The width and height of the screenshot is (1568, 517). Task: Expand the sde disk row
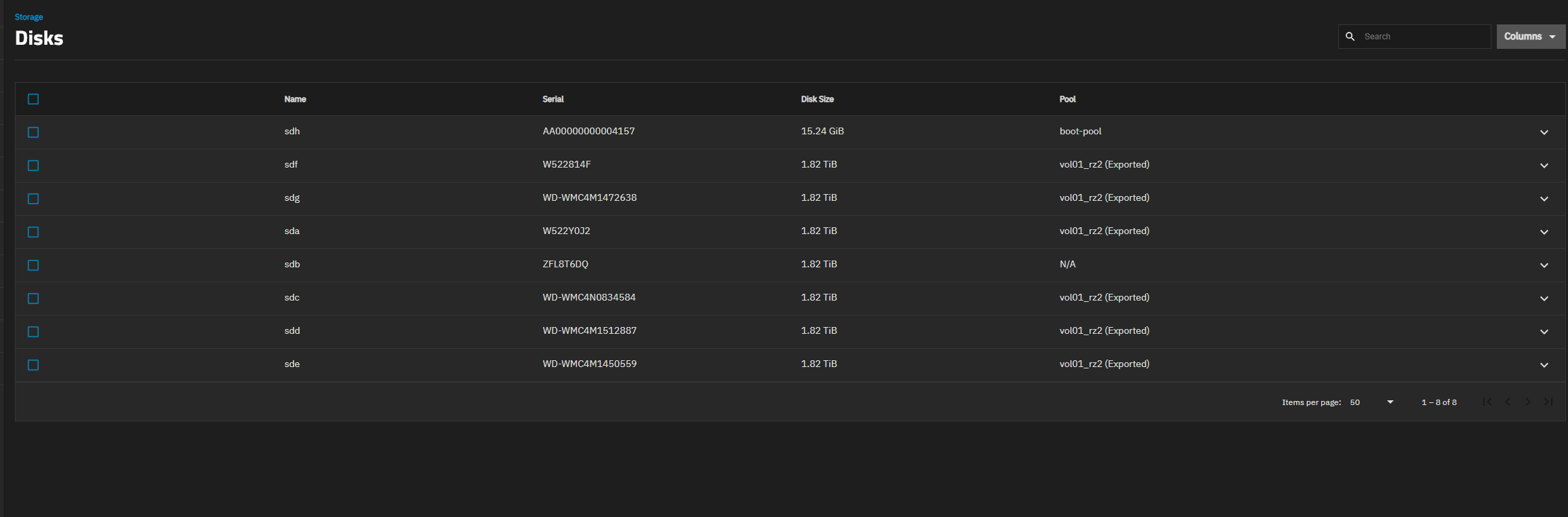[1544, 365]
